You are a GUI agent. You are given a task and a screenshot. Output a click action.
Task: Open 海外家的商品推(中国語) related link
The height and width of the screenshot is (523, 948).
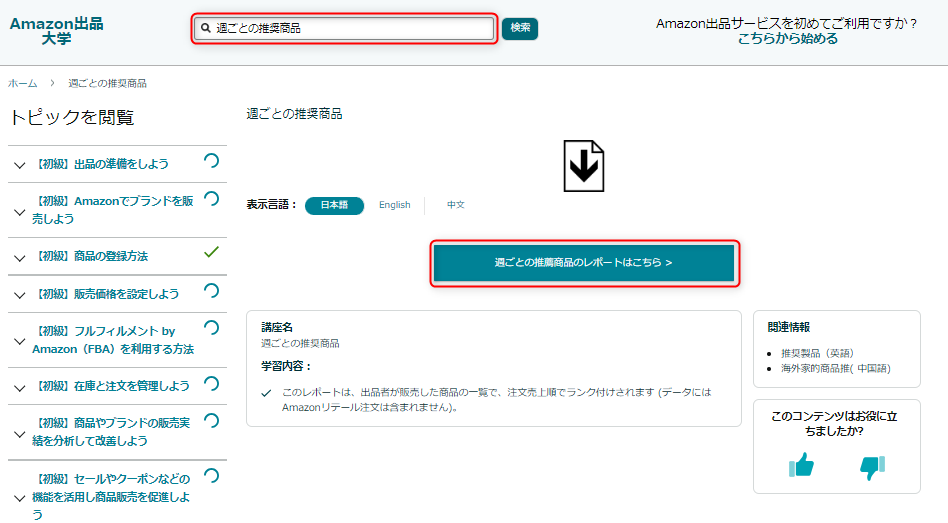coord(836,368)
